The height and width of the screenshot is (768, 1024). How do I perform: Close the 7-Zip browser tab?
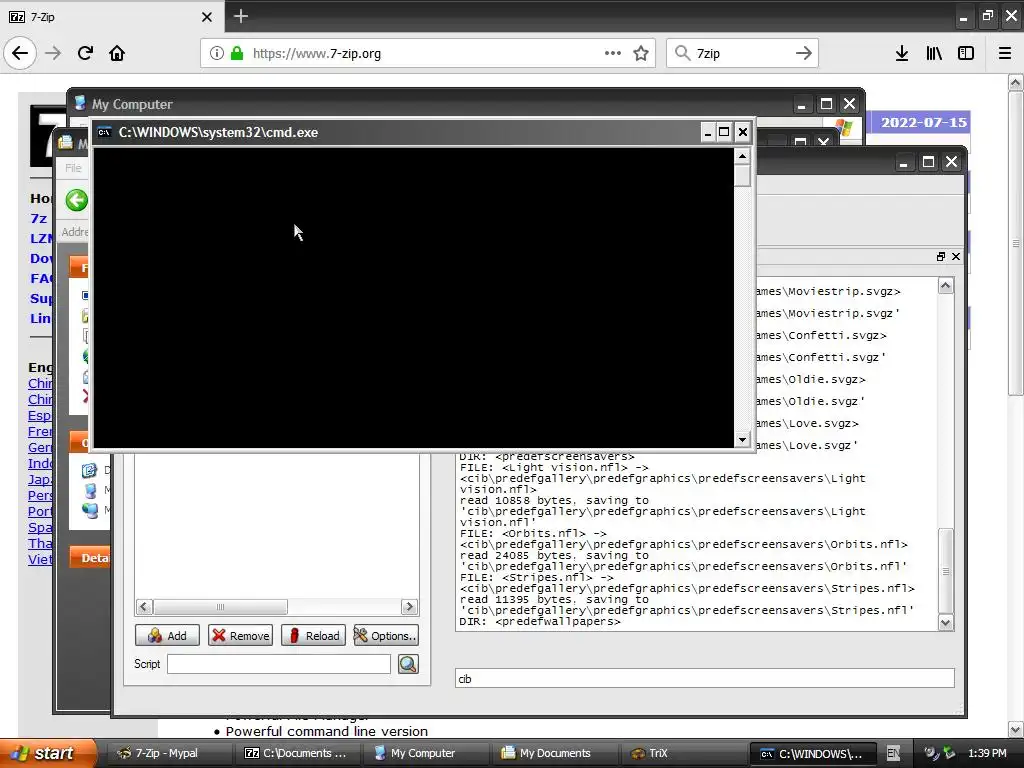click(206, 17)
